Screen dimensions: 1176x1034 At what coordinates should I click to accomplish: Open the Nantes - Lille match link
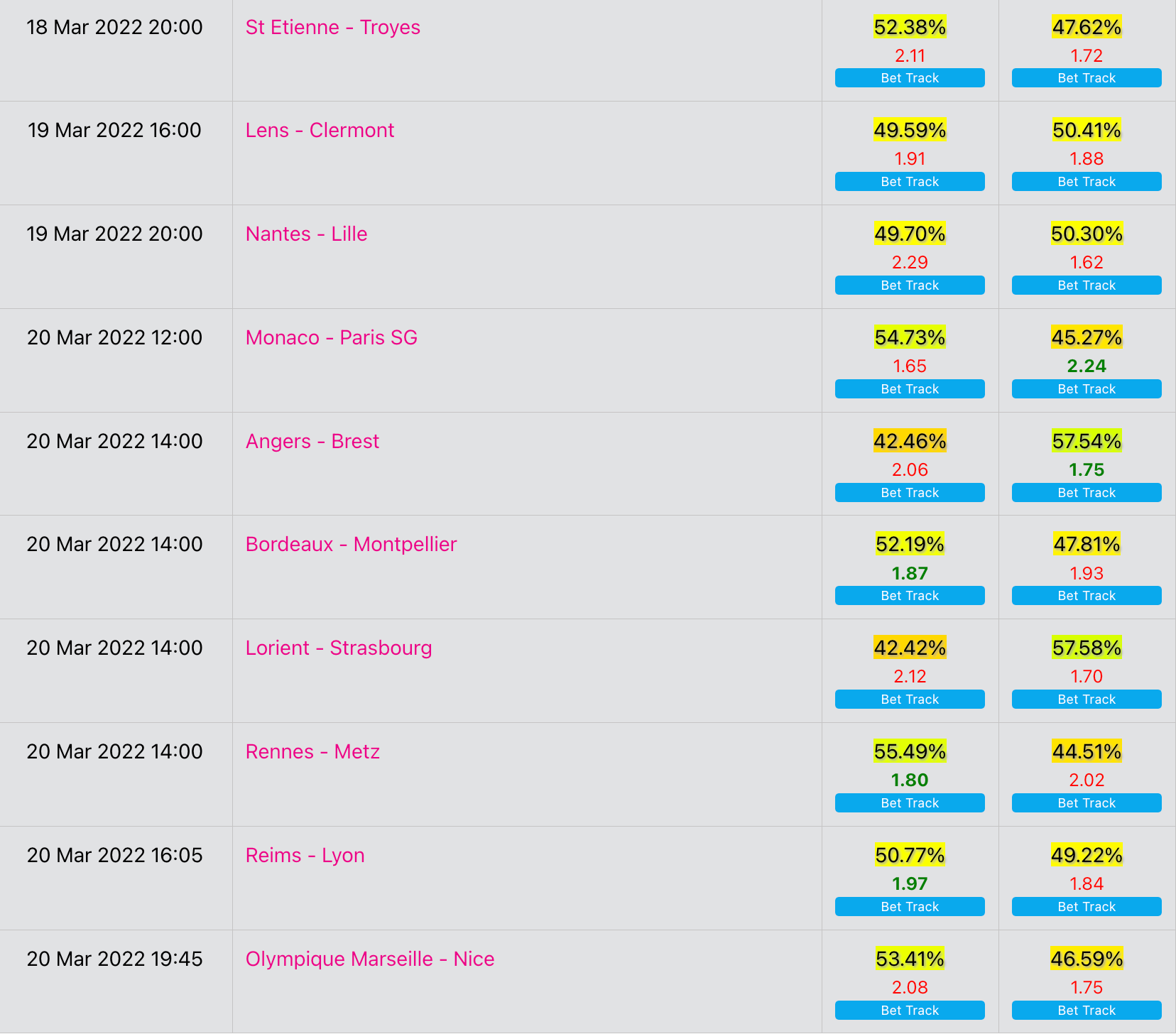pos(306,234)
